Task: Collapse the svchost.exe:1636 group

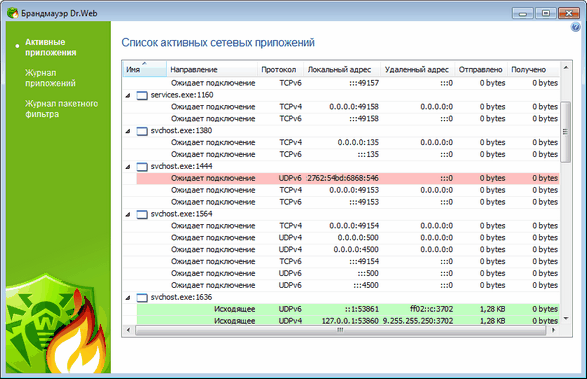Action: click(x=128, y=298)
